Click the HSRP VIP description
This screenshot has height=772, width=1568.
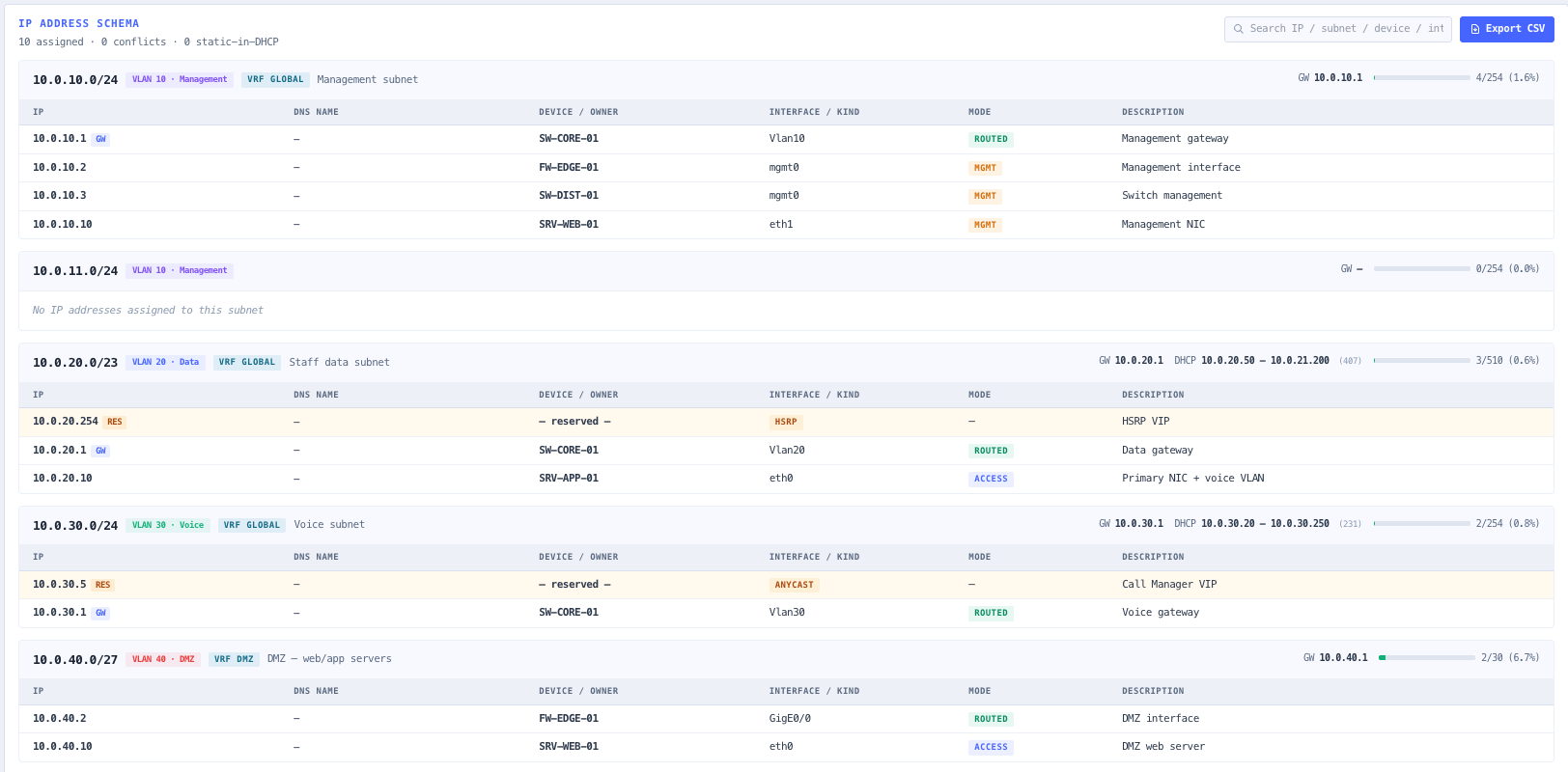(1145, 422)
